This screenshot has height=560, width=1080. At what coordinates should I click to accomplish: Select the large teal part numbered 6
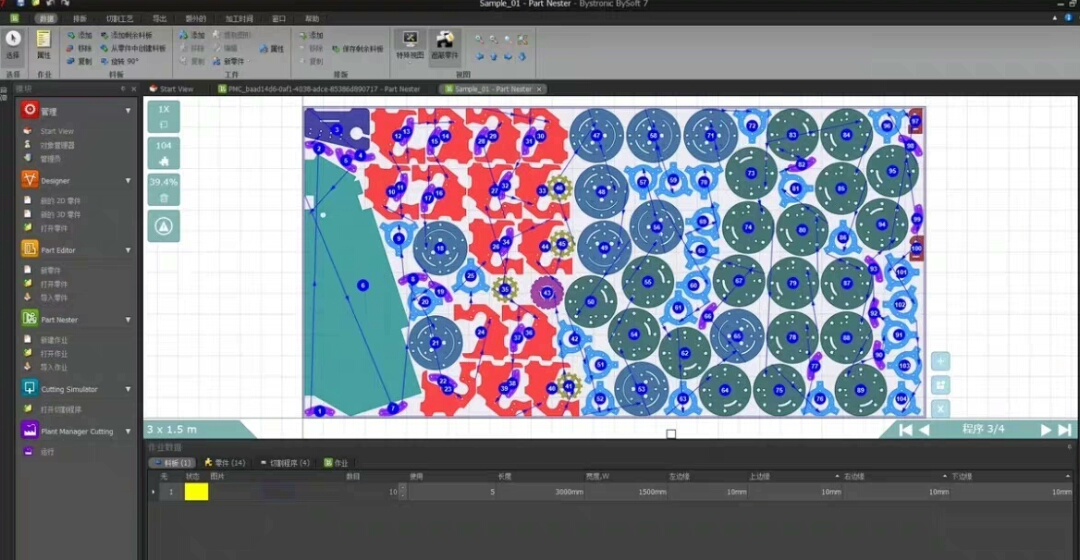coord(360,285)
